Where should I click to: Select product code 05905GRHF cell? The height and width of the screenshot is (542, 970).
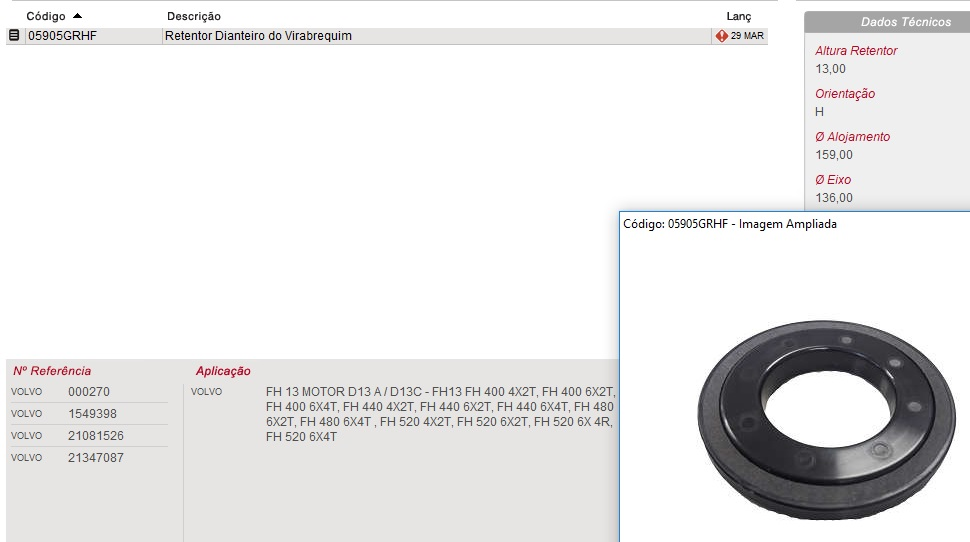(x=62, y=36)
